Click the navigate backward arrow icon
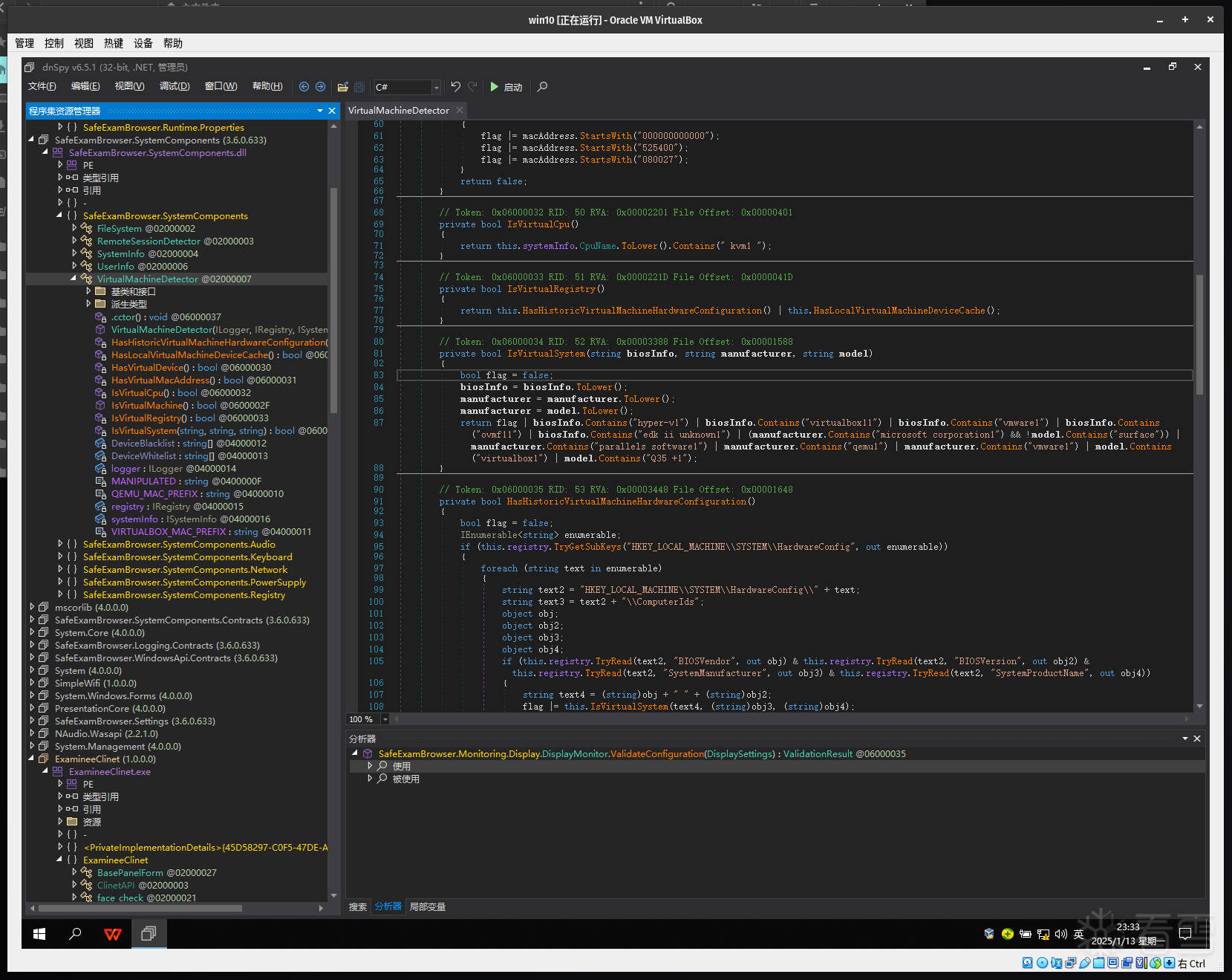 click(x=304, y=87)
